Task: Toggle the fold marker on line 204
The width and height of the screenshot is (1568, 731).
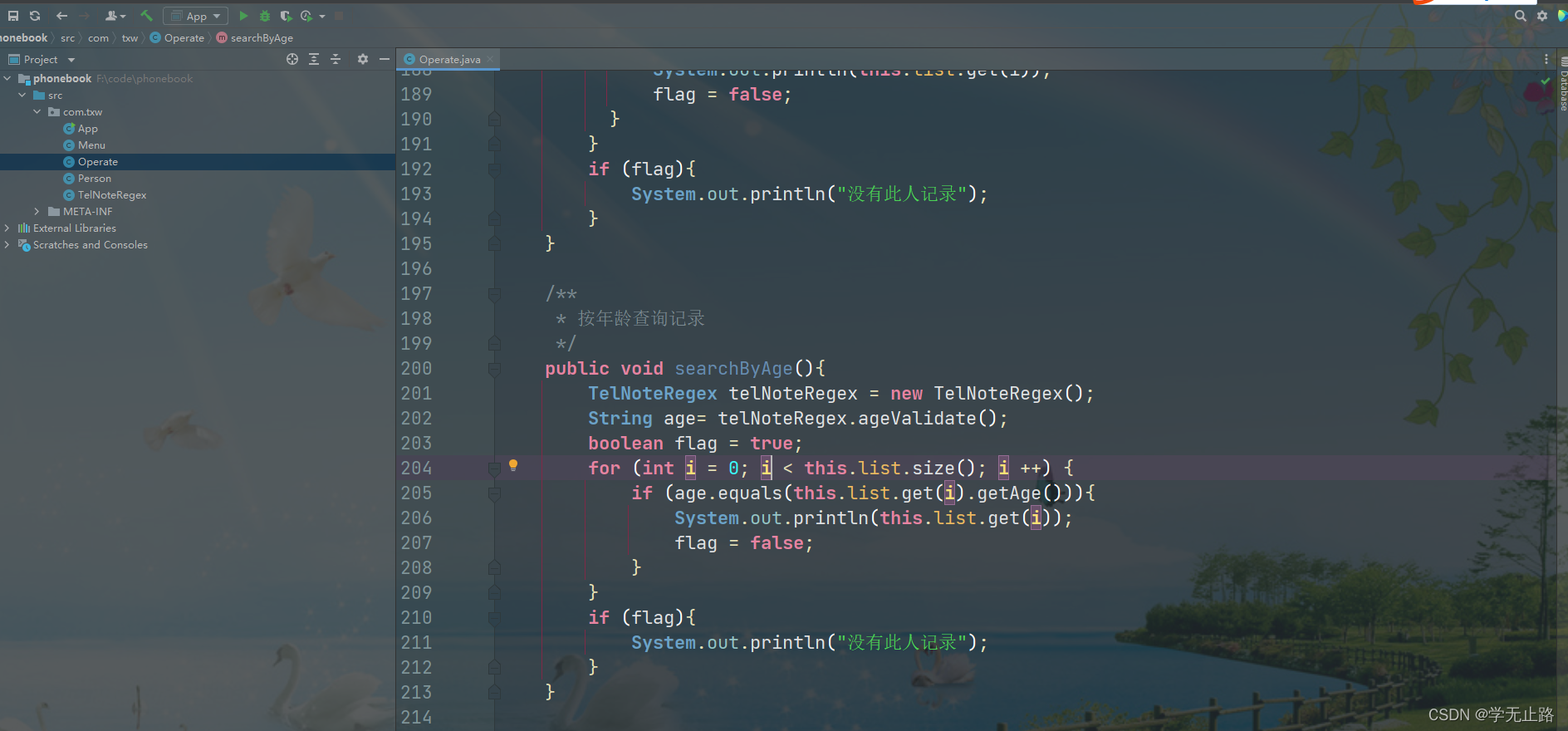Action: pos(494,469)
